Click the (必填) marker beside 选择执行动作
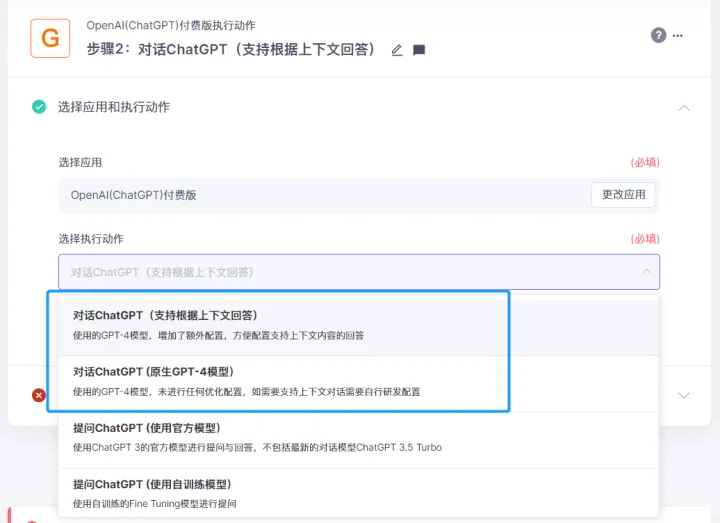This screenshot has height=523, width=720. click(645, 239)
